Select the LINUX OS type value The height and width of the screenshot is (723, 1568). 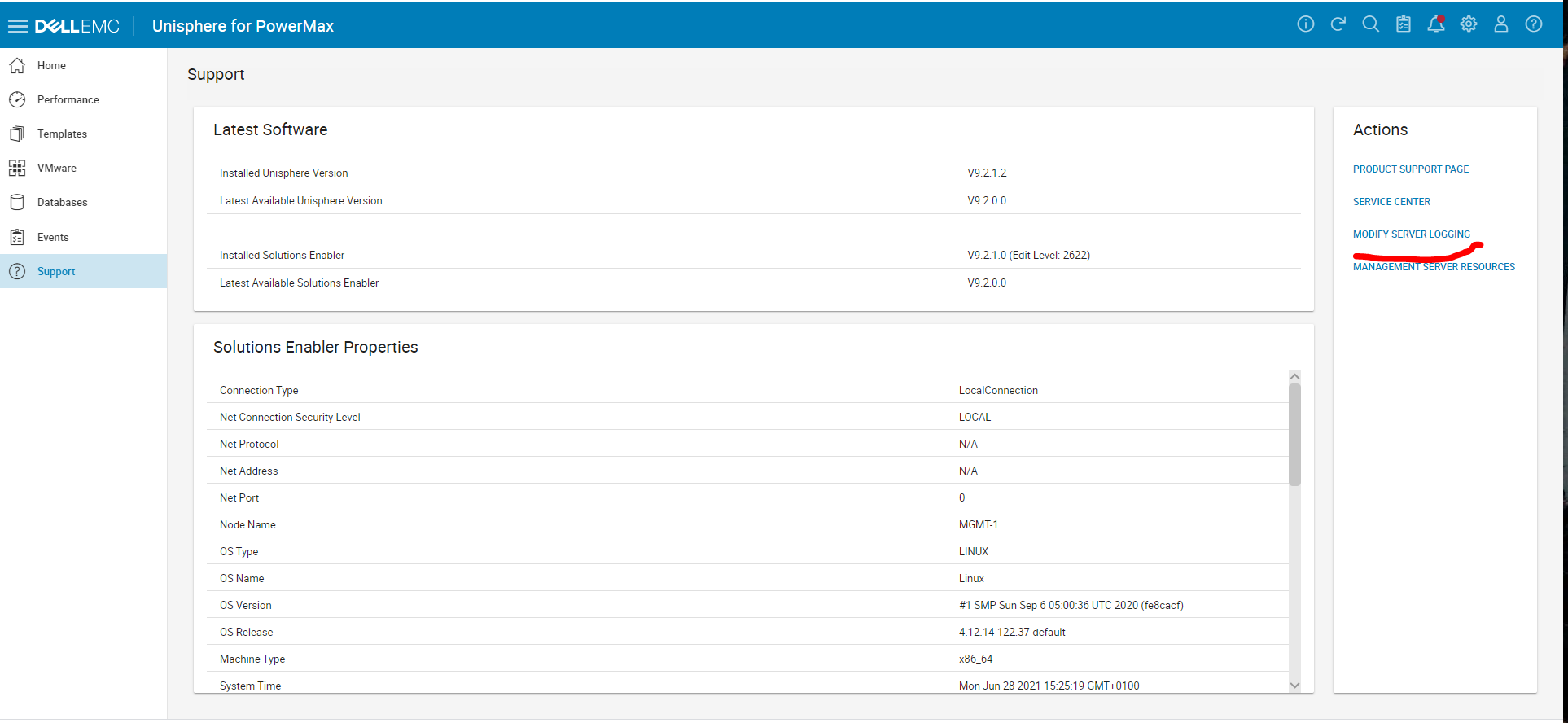pyautogui.click(x=974, y=551)
